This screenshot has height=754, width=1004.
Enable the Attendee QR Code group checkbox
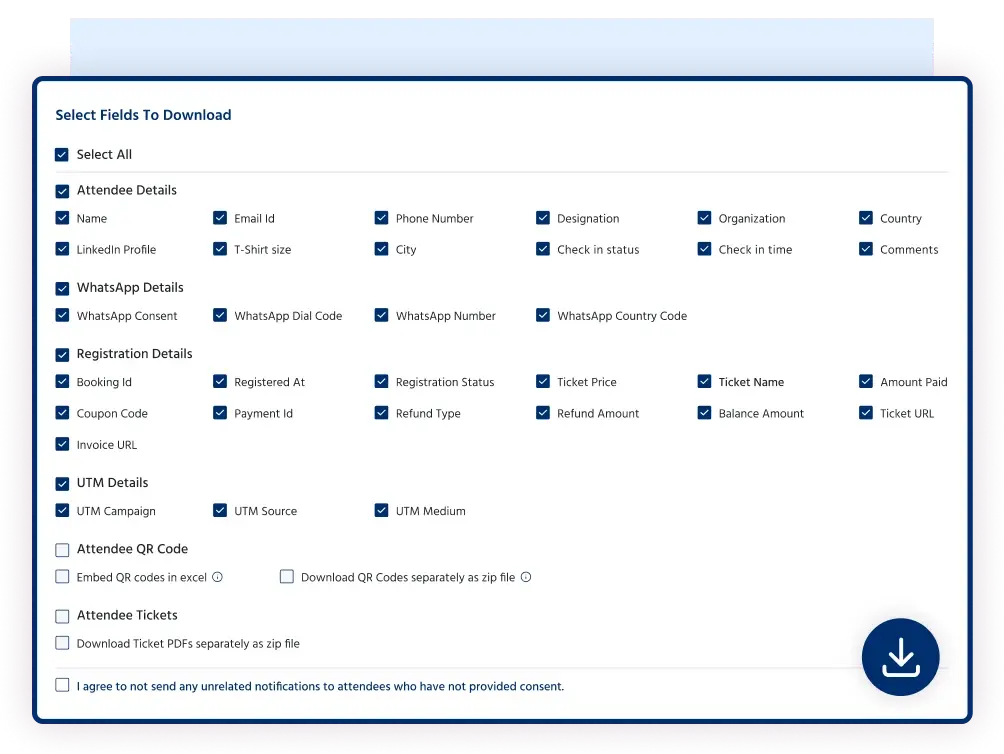62,549
